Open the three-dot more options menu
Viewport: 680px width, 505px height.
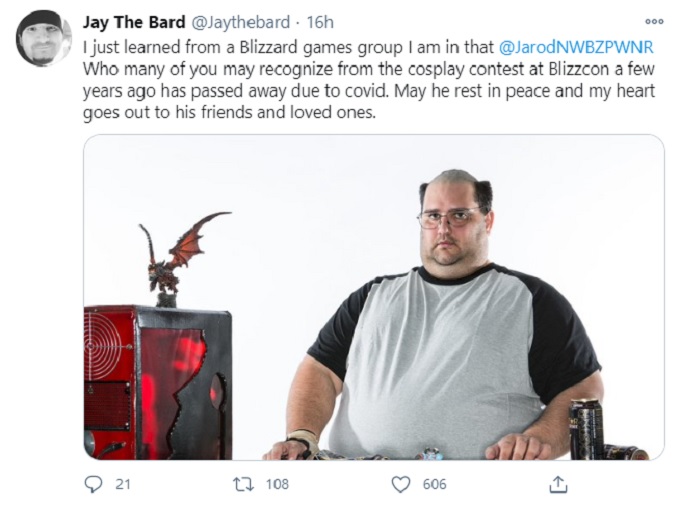click(x=654, y=21)
